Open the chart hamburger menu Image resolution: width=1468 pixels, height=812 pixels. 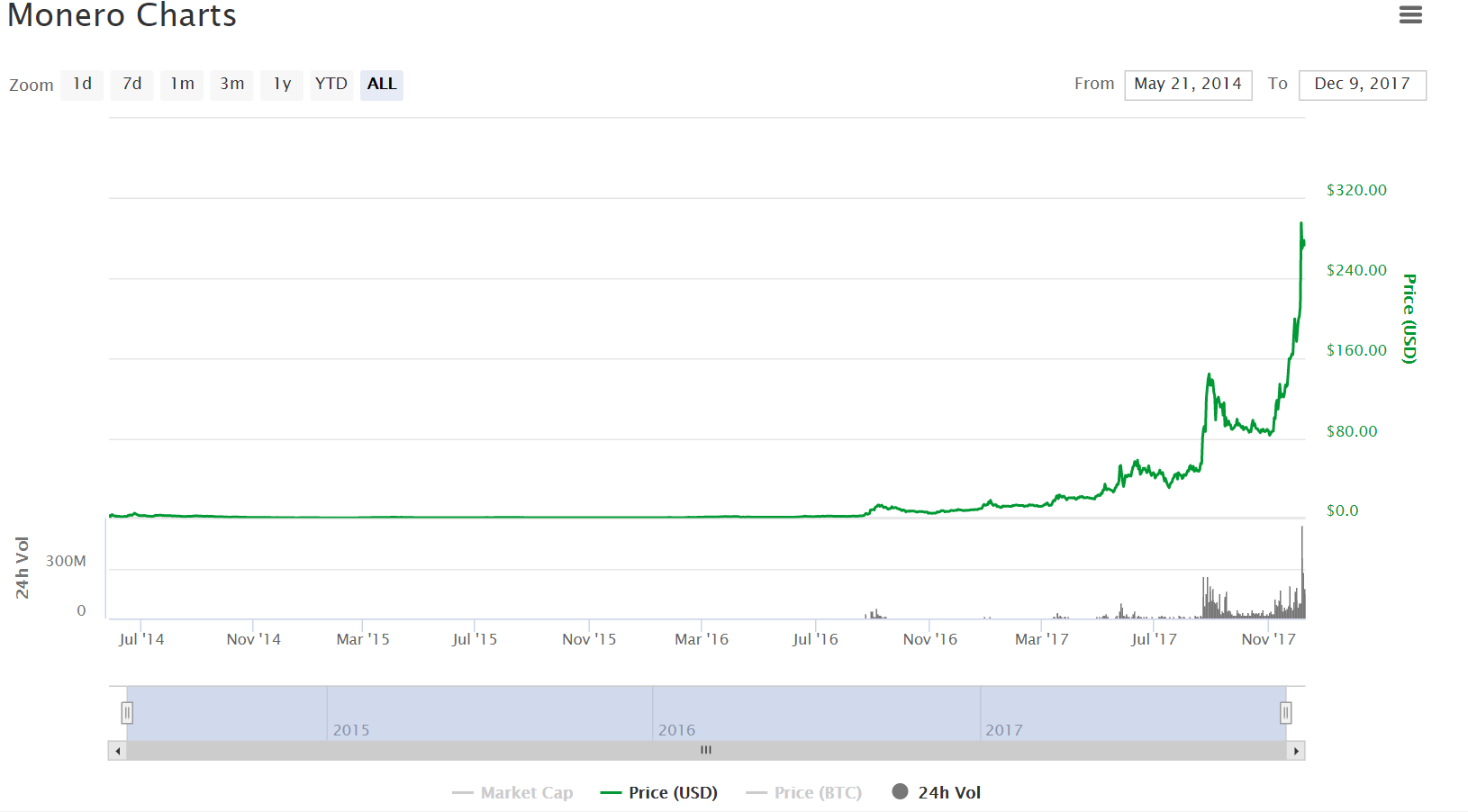pos(1410,14)
